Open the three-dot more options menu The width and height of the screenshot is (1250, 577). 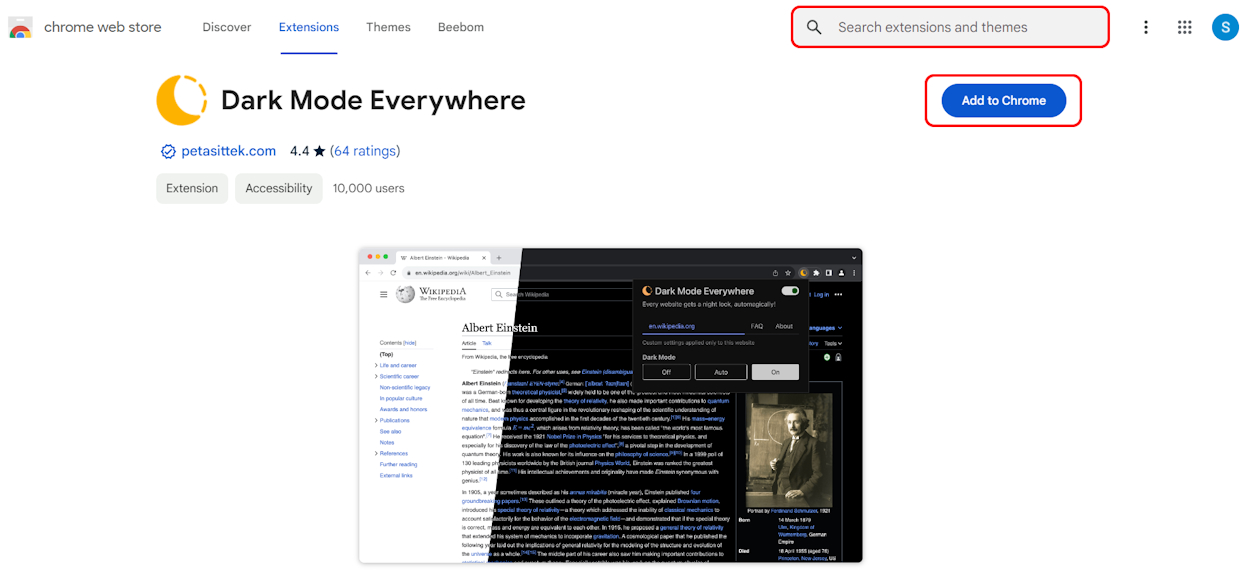tap(1146, 27)
